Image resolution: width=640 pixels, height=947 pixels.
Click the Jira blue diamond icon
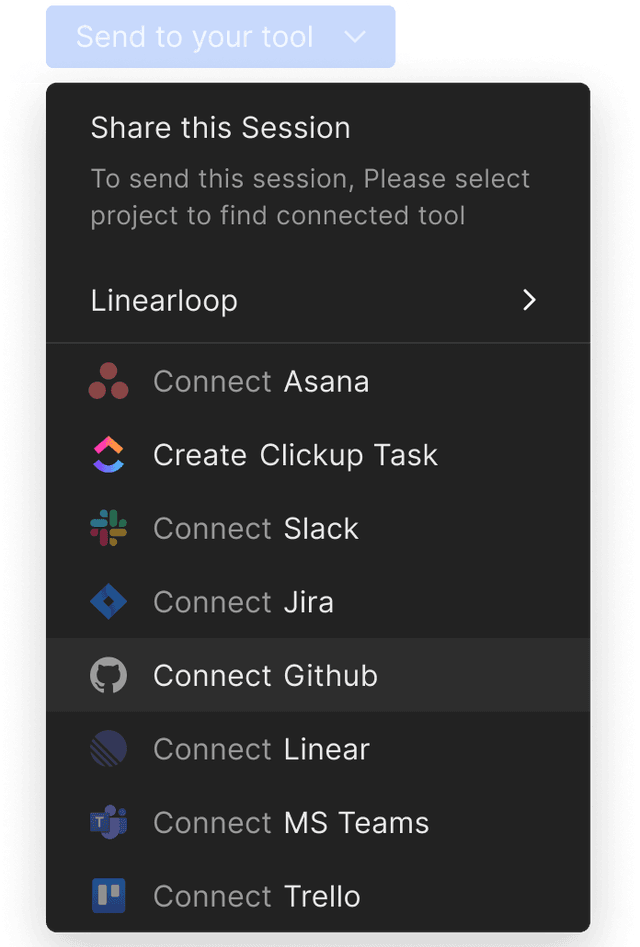point(108,602)
